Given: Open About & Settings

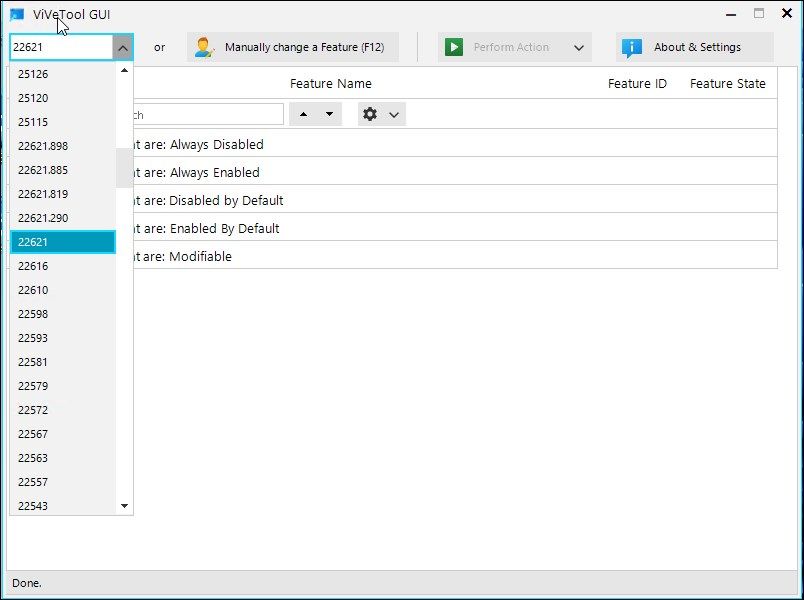Looking at the screenshot, I should click(x=697, y=46).
